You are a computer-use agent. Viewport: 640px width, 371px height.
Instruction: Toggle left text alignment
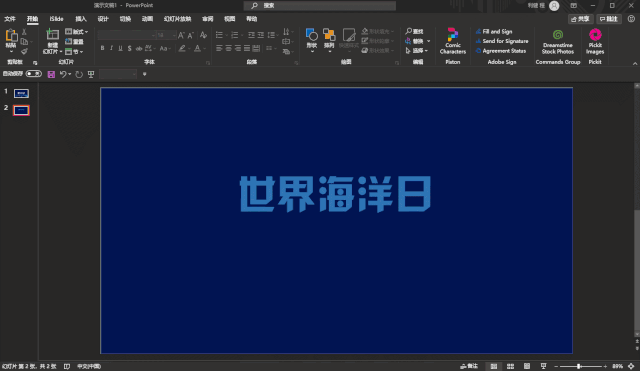[x=219, y=49]
